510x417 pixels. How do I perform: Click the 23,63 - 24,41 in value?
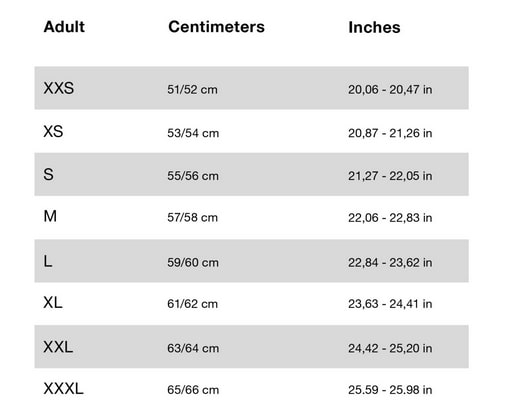[390, 304]
